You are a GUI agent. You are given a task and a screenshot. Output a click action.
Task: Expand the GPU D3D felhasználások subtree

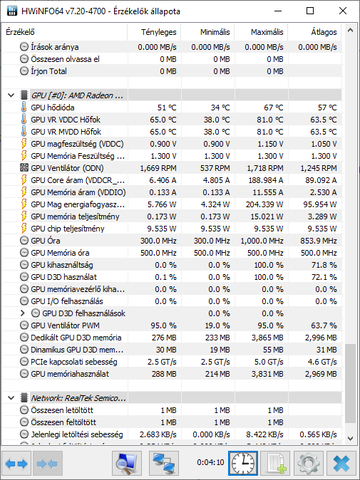[x=23, y=313]
